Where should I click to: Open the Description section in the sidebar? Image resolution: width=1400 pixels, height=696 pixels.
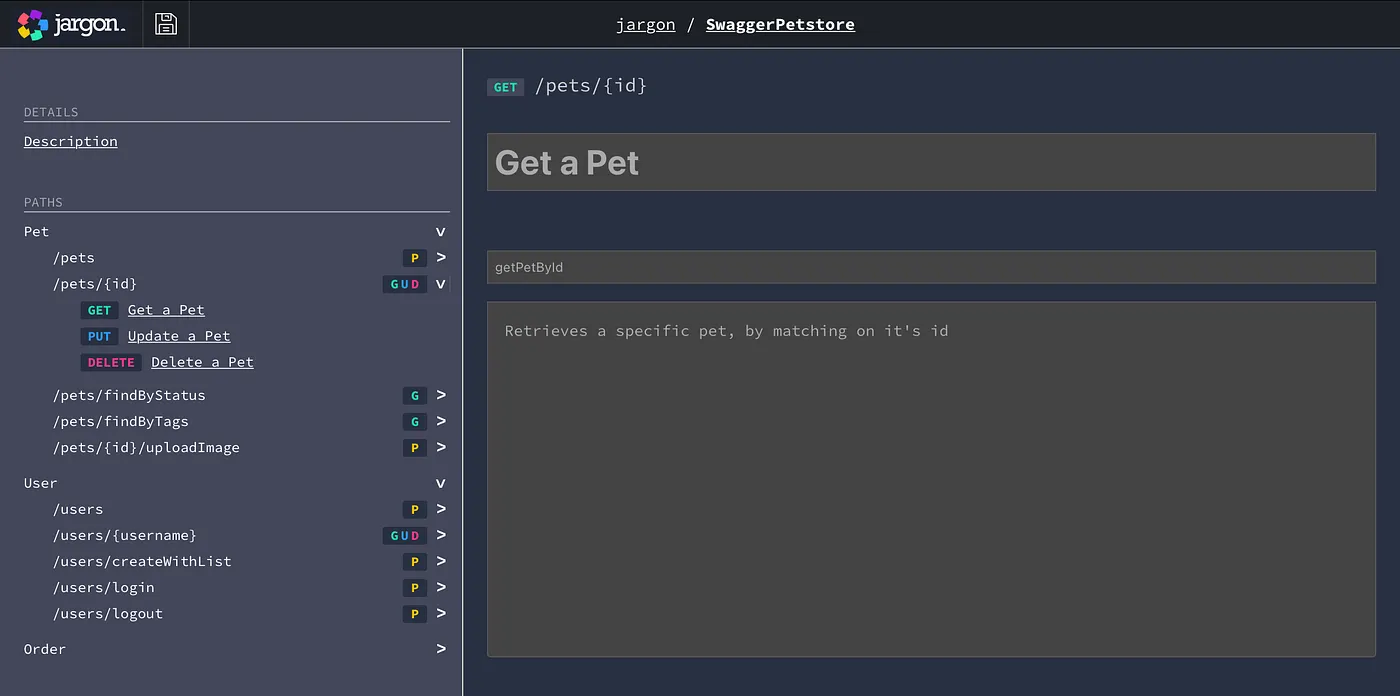(70, 141)
